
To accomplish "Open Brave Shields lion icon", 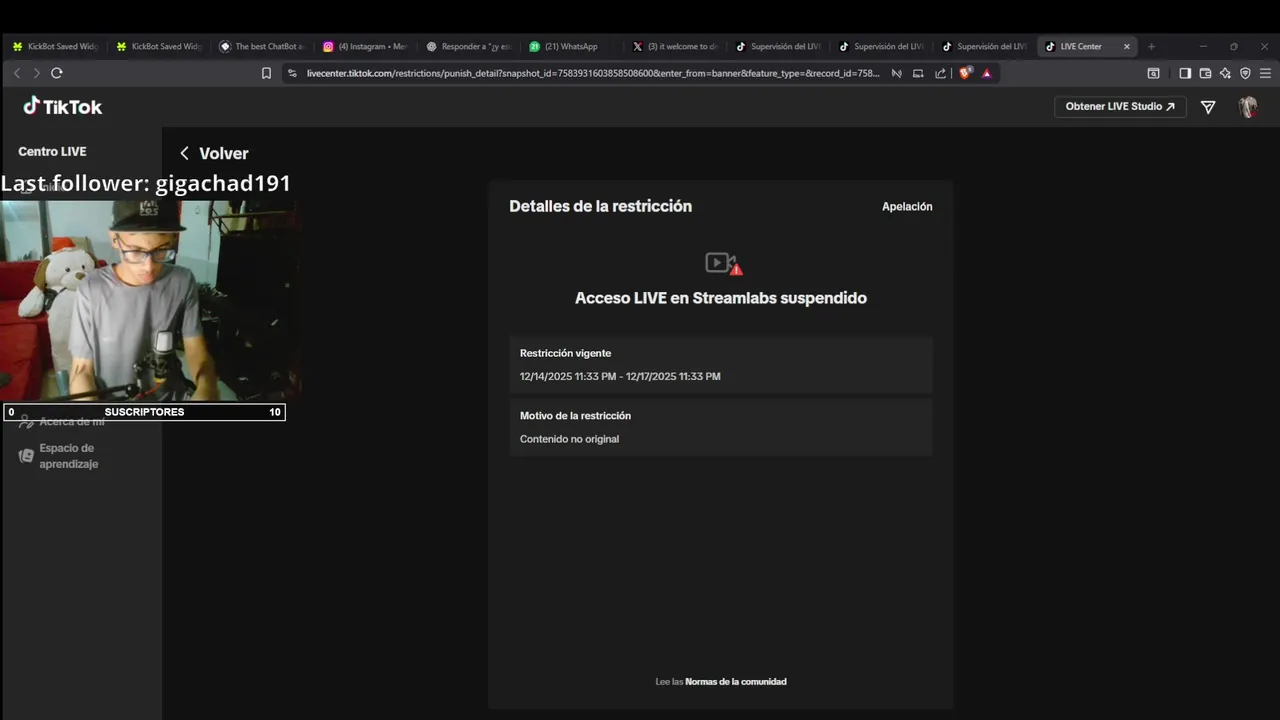I will pyautogui.click(x=965, y=73).
